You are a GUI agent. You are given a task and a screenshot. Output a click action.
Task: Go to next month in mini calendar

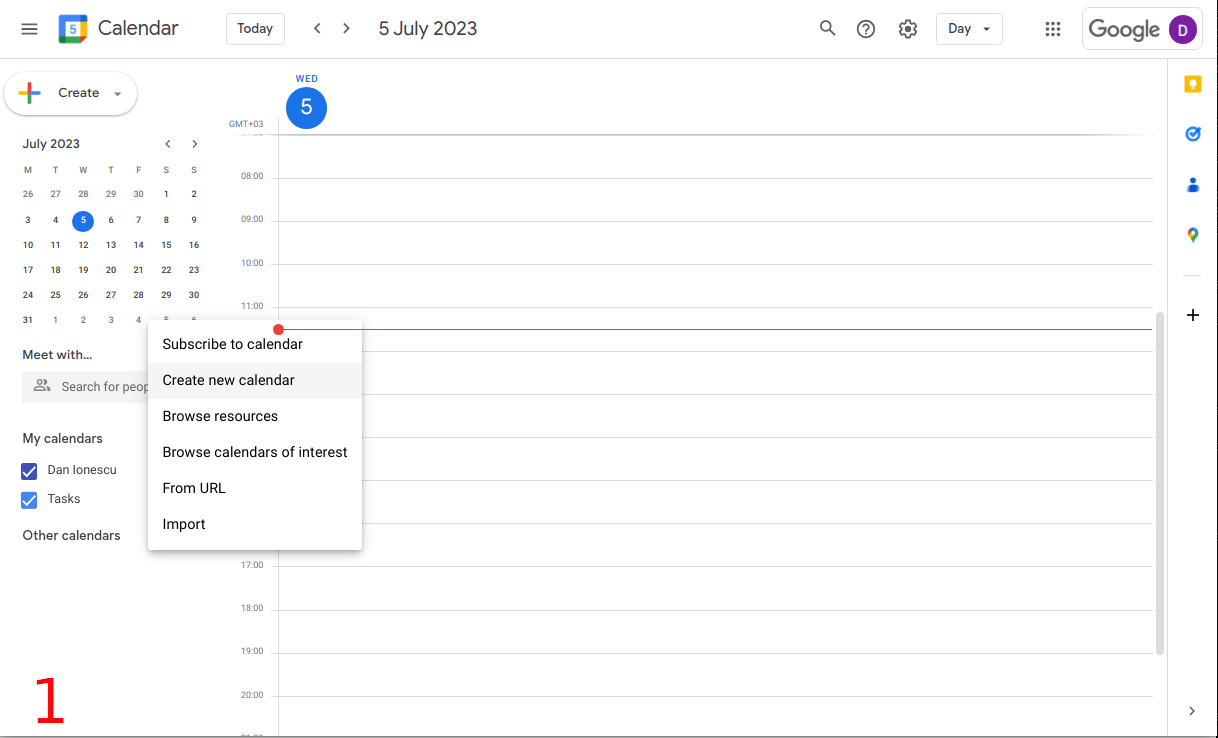click(x=194, y=143)
